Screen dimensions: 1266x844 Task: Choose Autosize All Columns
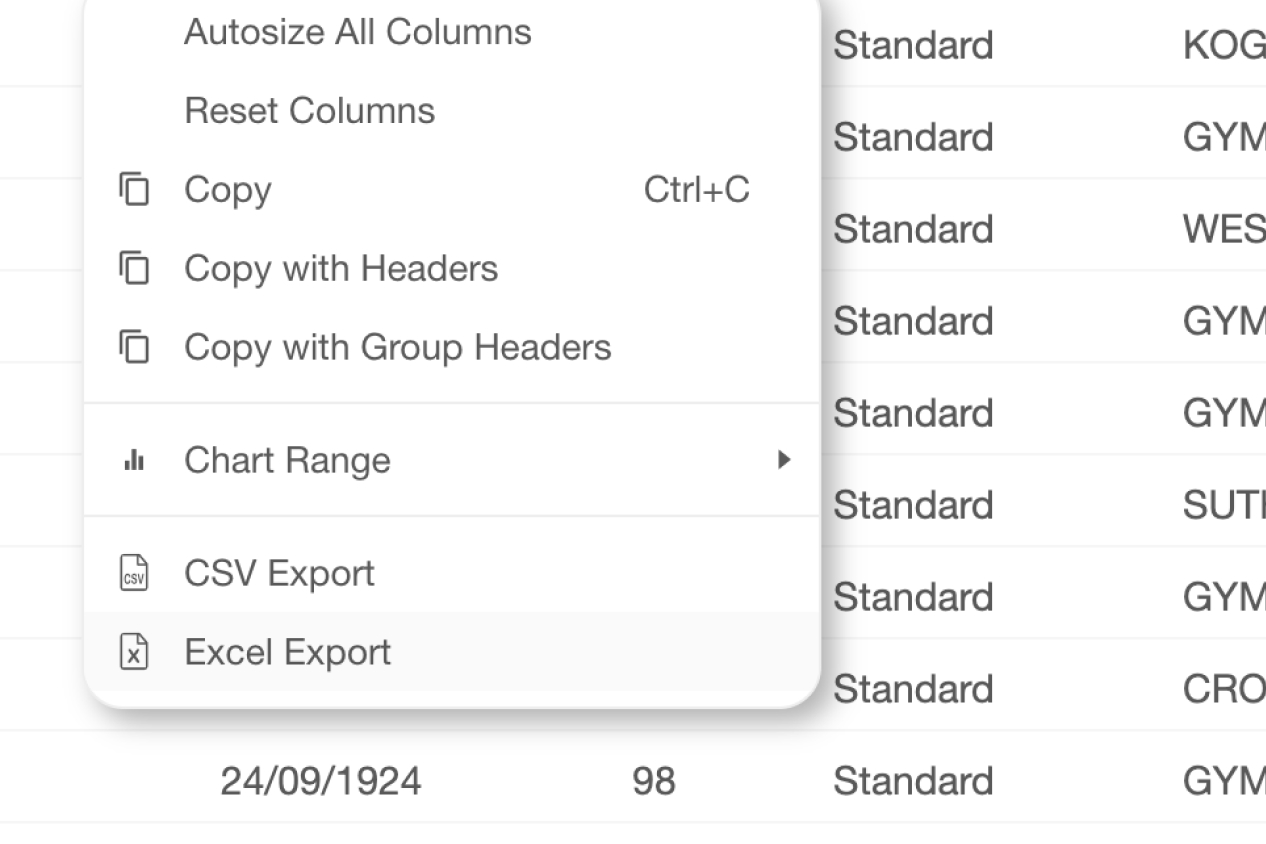pos(357,32)
